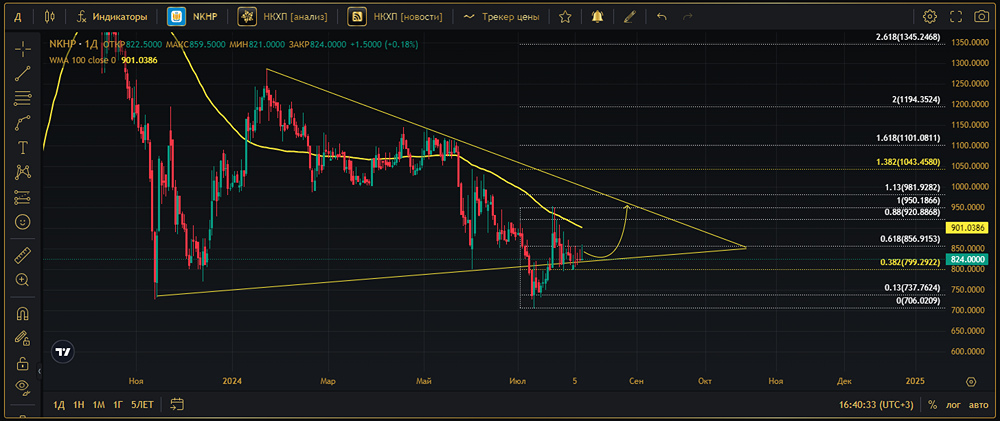Select the ruler measure tool
Viewport: 1000px width, 421px height.
point(24,255)
